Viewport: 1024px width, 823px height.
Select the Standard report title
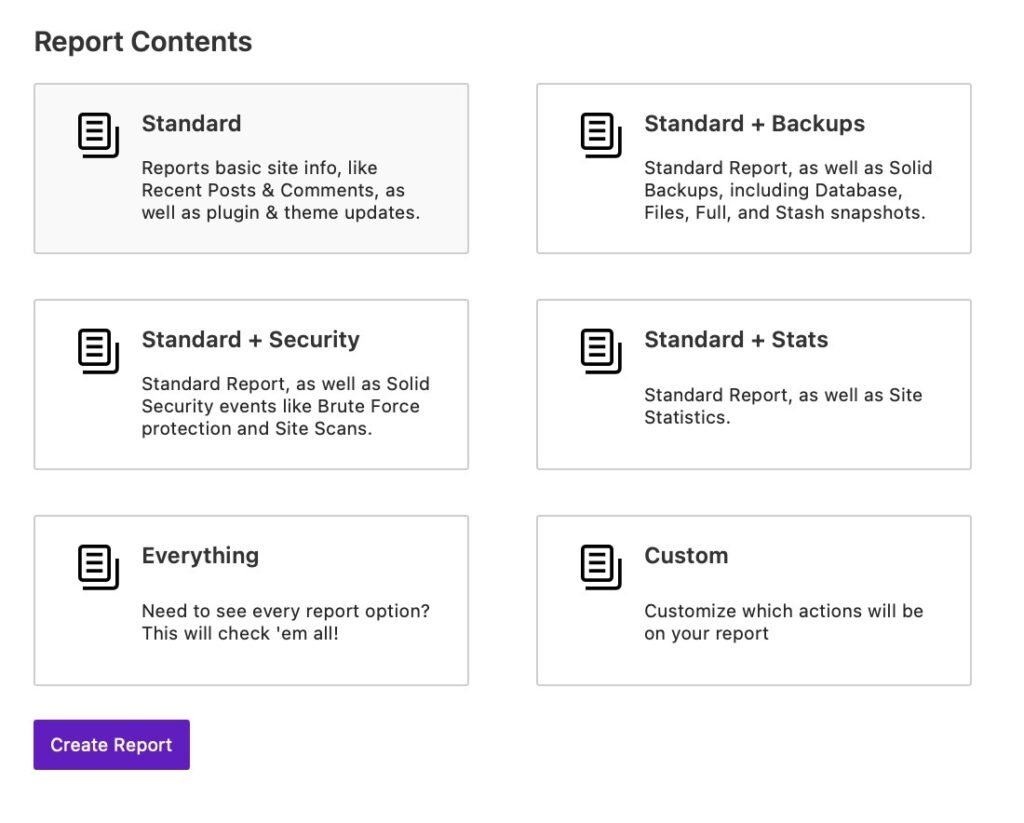click(x=191, y=124)
